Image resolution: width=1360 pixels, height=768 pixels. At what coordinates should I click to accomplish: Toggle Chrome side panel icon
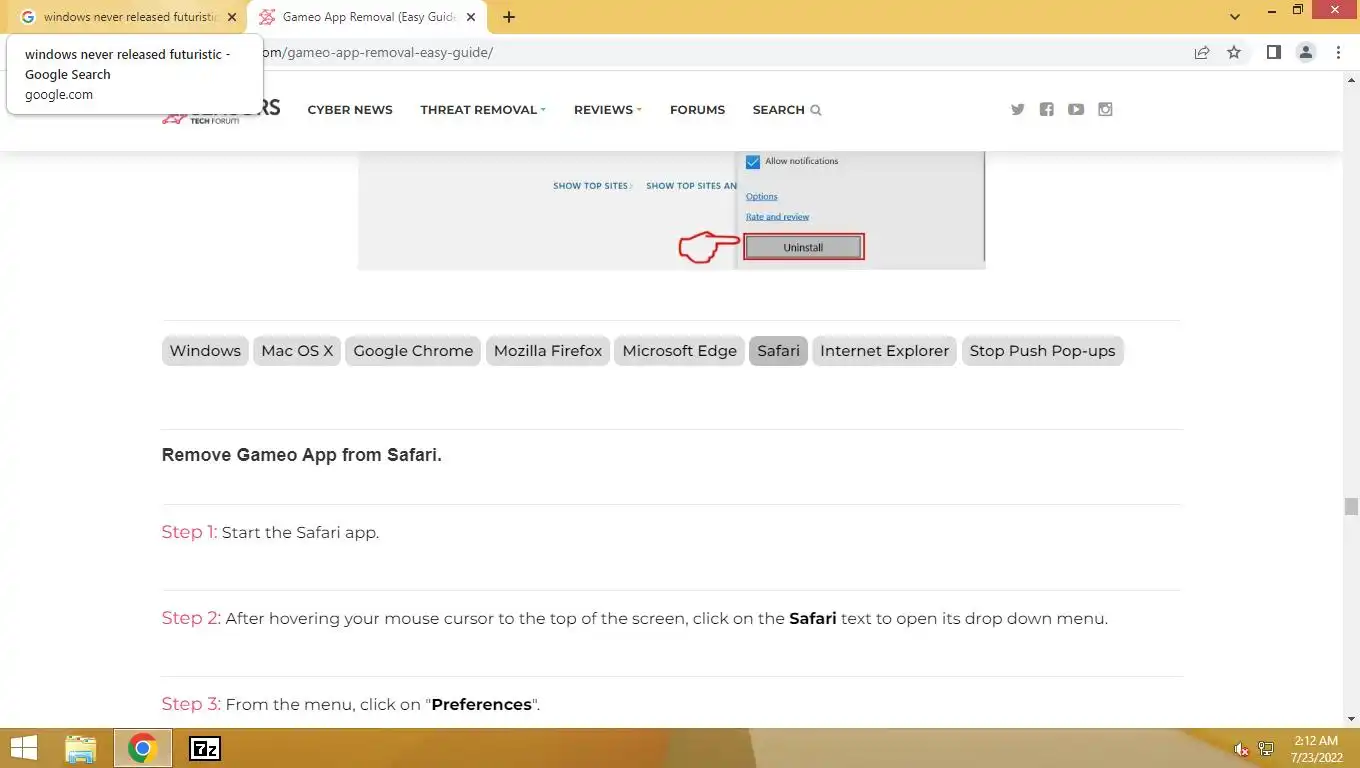(1273, 52)
